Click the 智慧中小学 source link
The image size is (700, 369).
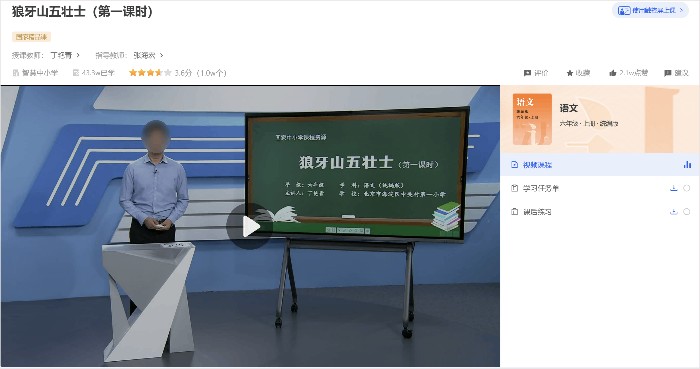pos(40,73)
